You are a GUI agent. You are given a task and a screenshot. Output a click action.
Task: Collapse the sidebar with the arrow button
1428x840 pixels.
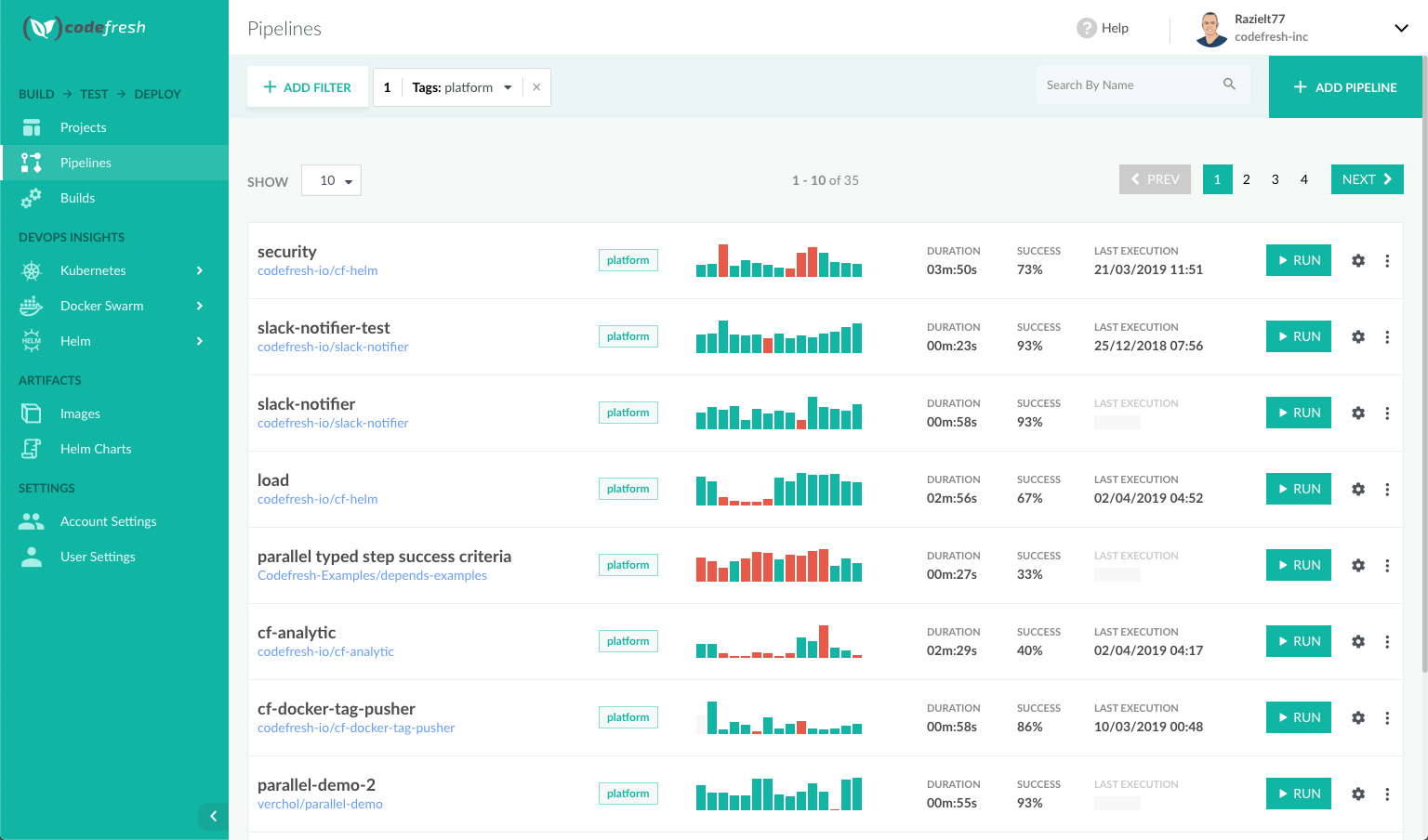click(213, 816)
